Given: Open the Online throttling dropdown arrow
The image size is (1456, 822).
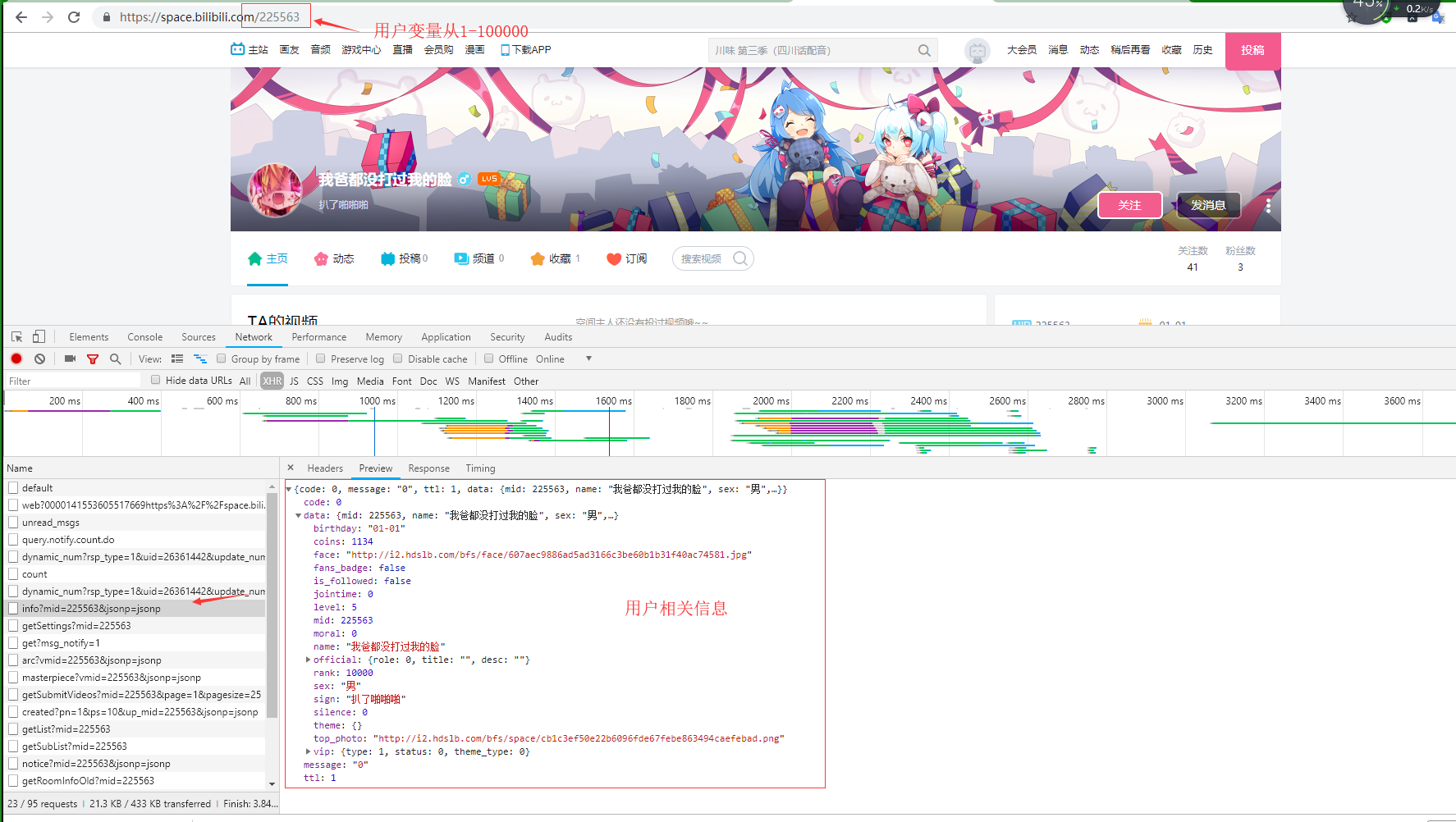Looking at the screenshot, I should click(x=588, y=358).
